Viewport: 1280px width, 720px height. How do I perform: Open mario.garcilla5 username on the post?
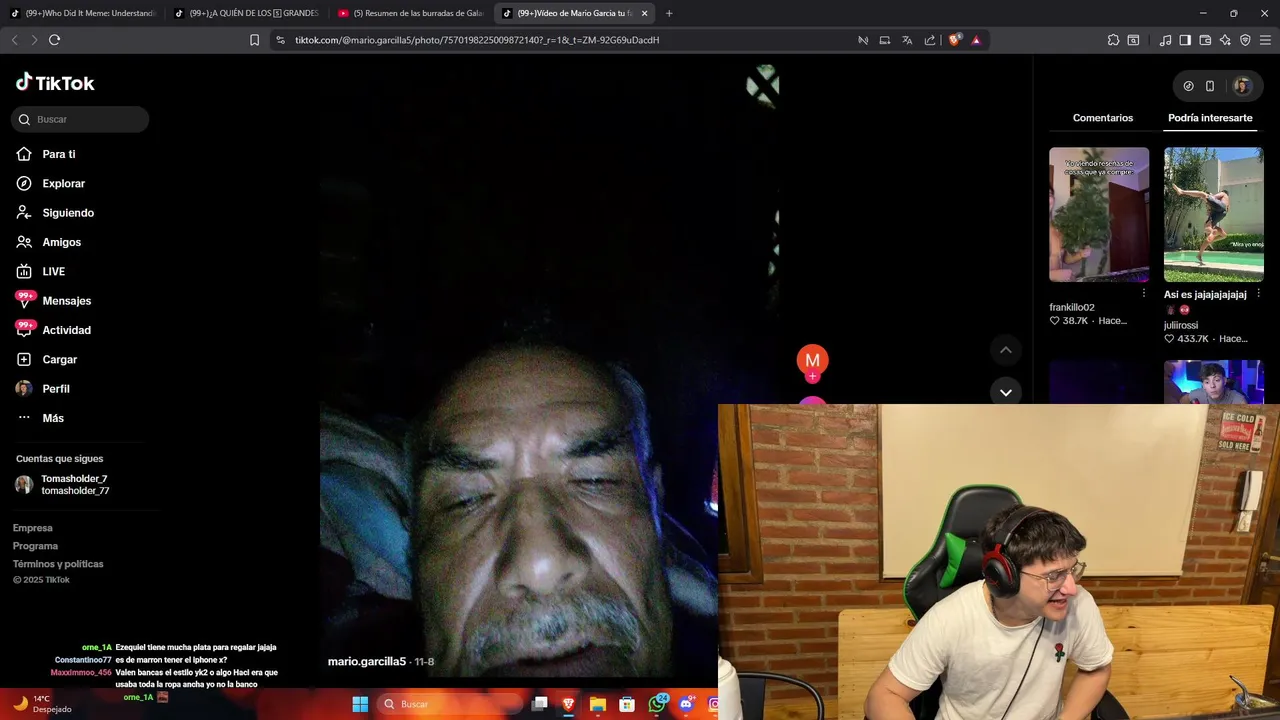(x=367, y=662)
